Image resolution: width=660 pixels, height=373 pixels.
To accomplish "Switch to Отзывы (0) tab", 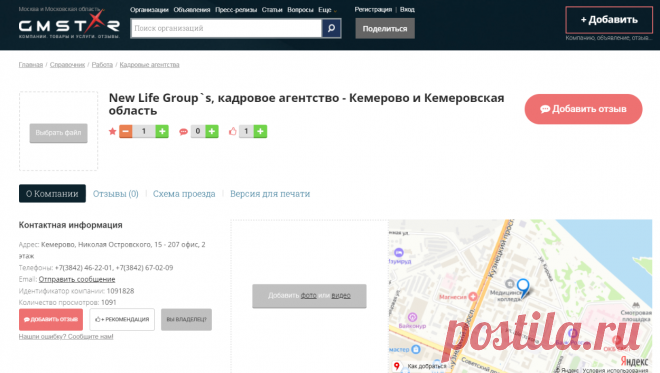I will coord(116,194).
